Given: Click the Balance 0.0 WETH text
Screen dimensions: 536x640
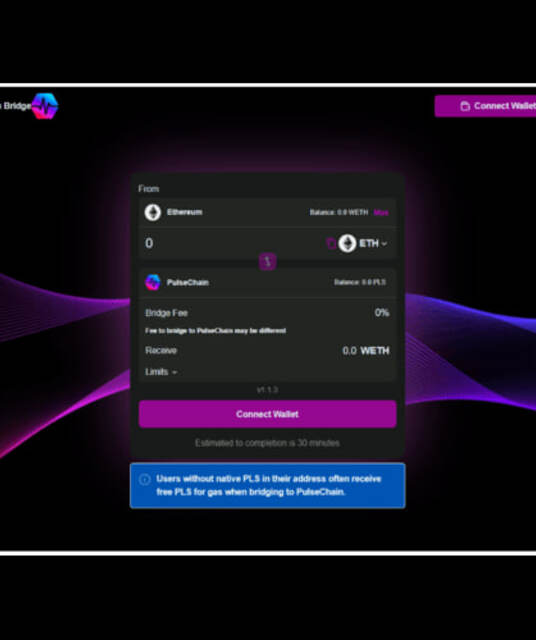Looking at the screenshot, I should [x=339, y=212].
